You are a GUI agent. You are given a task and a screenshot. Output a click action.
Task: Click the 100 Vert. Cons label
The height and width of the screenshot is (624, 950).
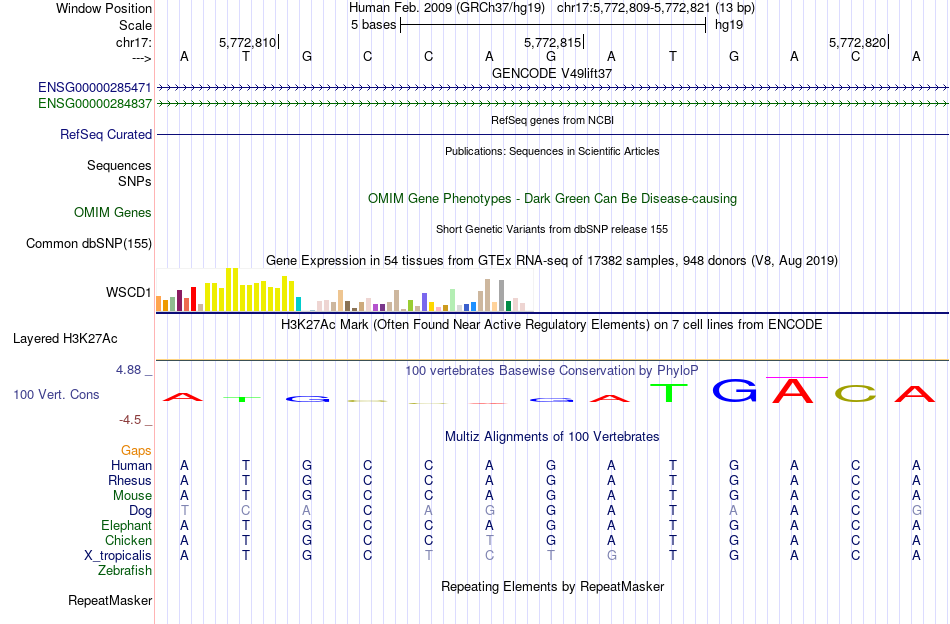56,394
